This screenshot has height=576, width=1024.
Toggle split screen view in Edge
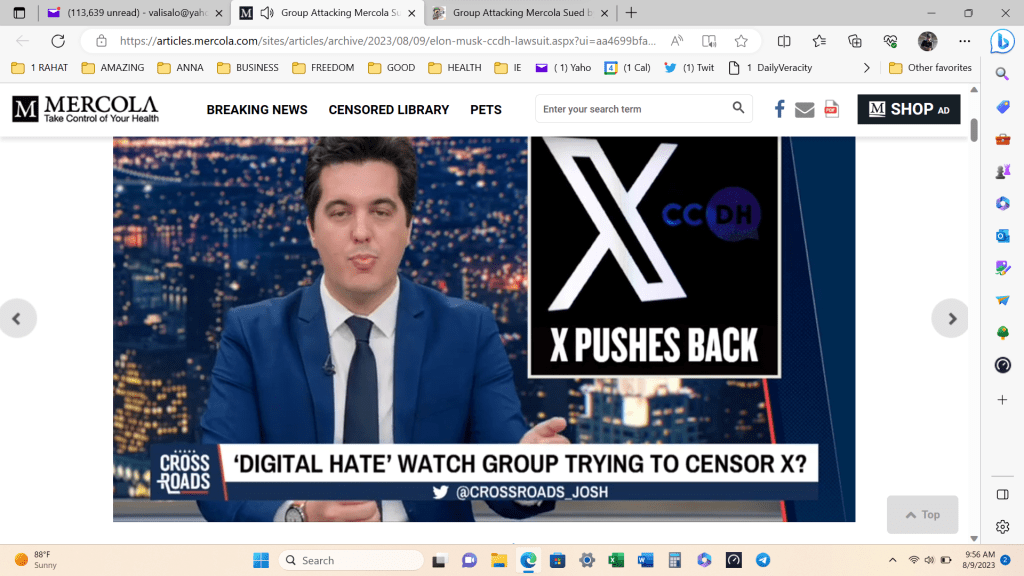pos(784,41)
